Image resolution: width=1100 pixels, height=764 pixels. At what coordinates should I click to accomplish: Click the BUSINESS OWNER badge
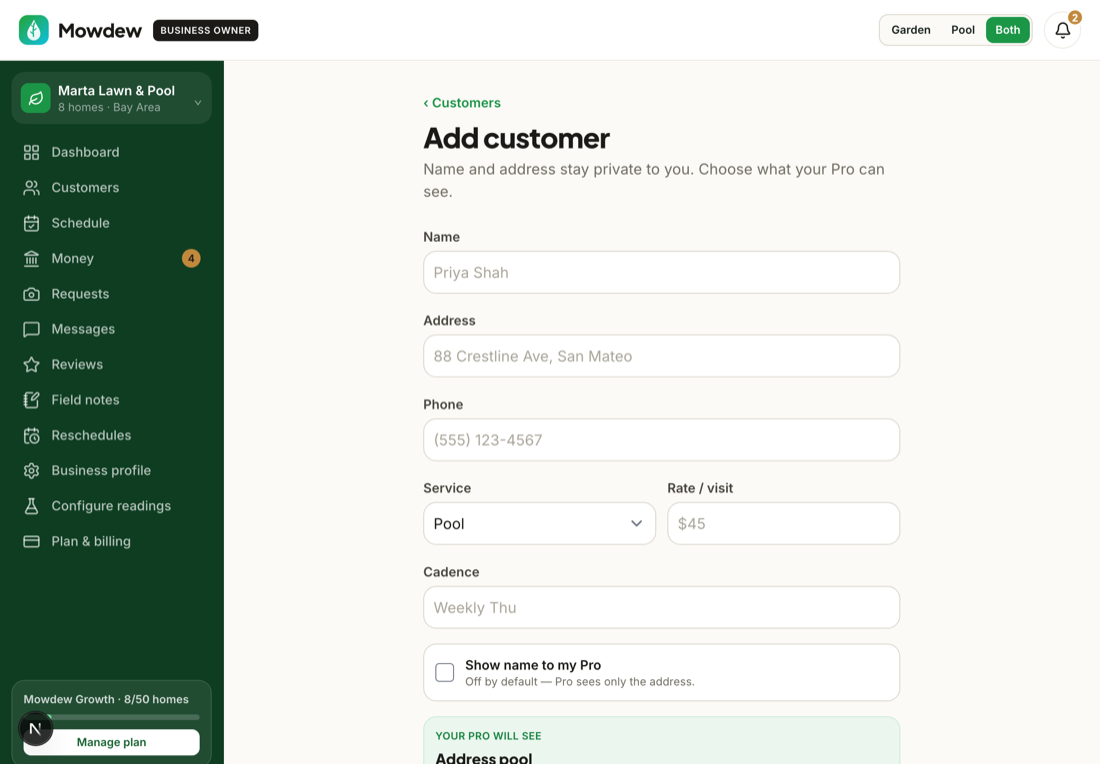click(206, 30)
